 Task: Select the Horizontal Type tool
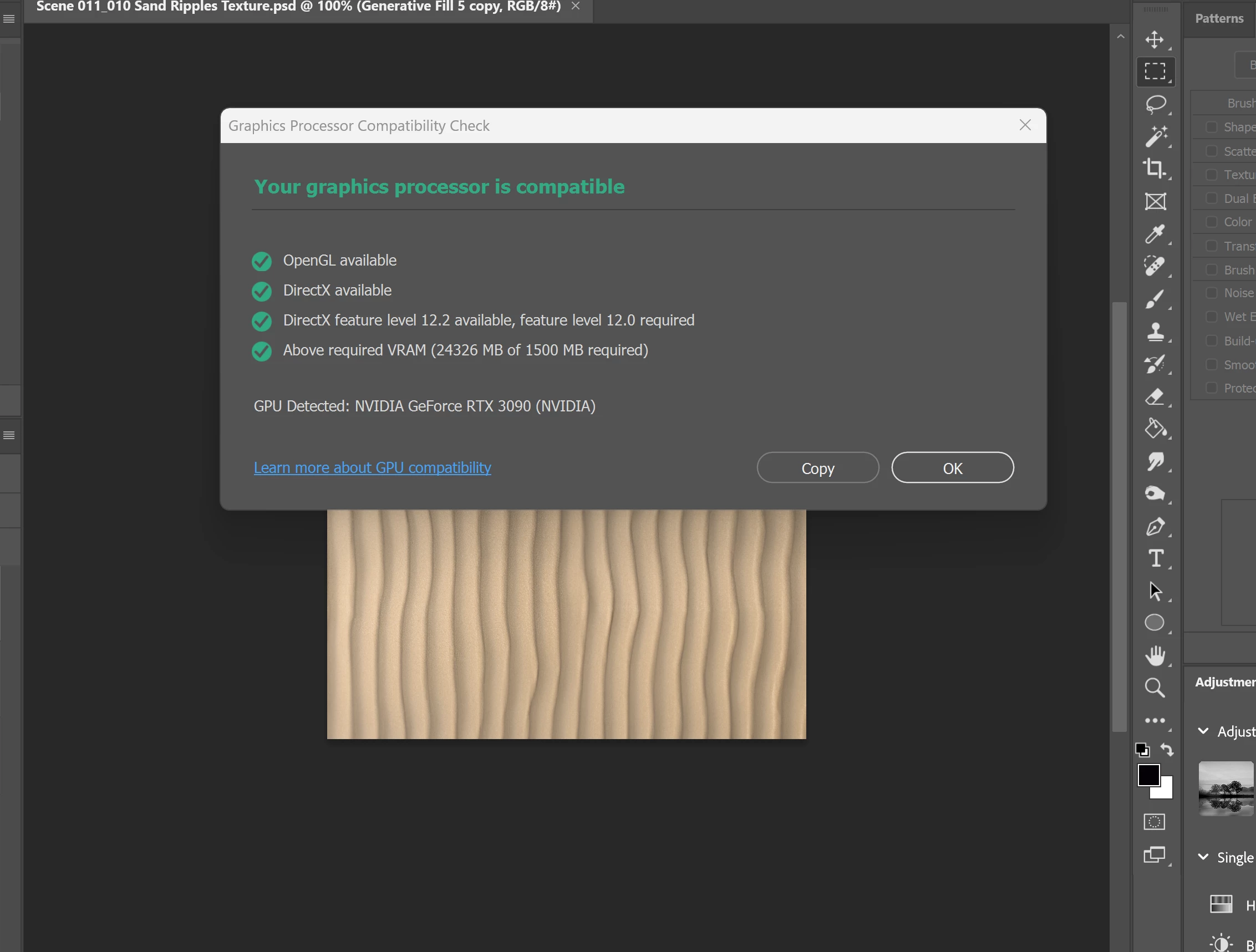point(1155,558)
